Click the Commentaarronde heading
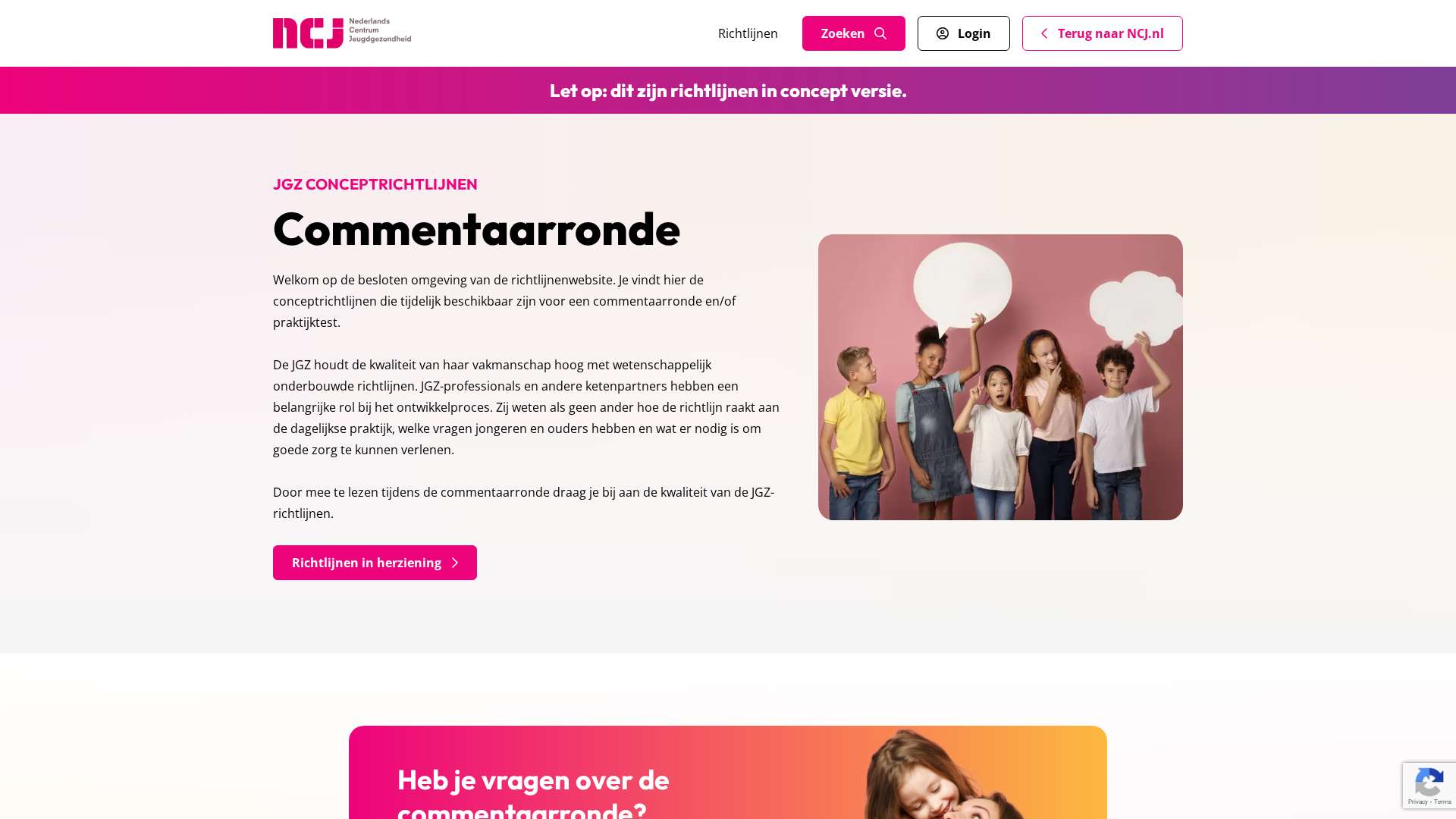1456x819 pixels. pyautogui.click(x=476, y=228)
